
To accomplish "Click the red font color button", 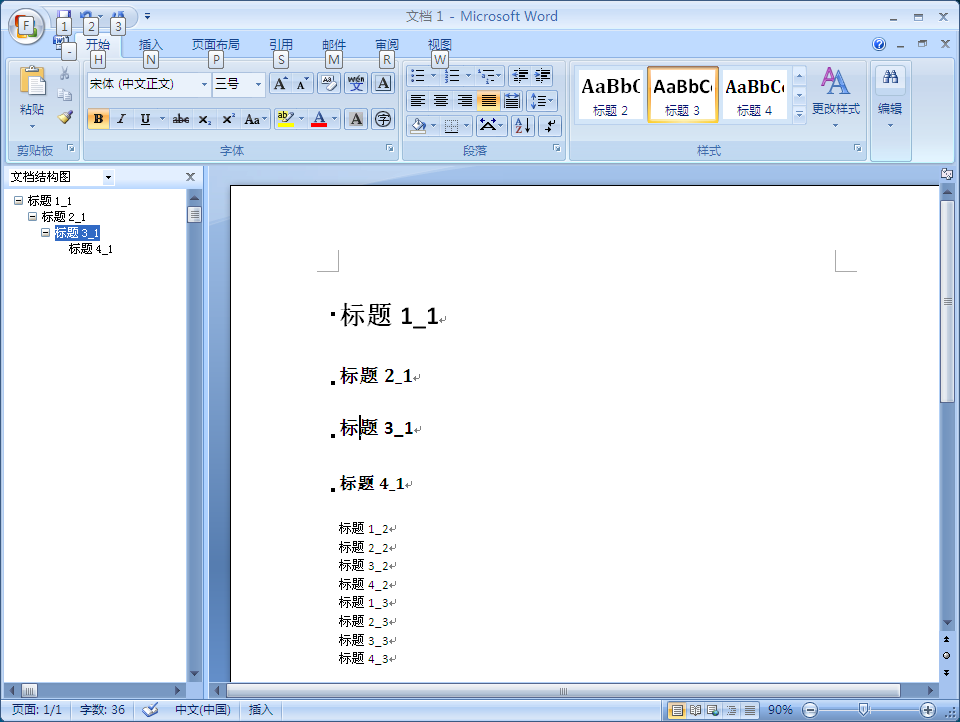I will click(319, 119).
